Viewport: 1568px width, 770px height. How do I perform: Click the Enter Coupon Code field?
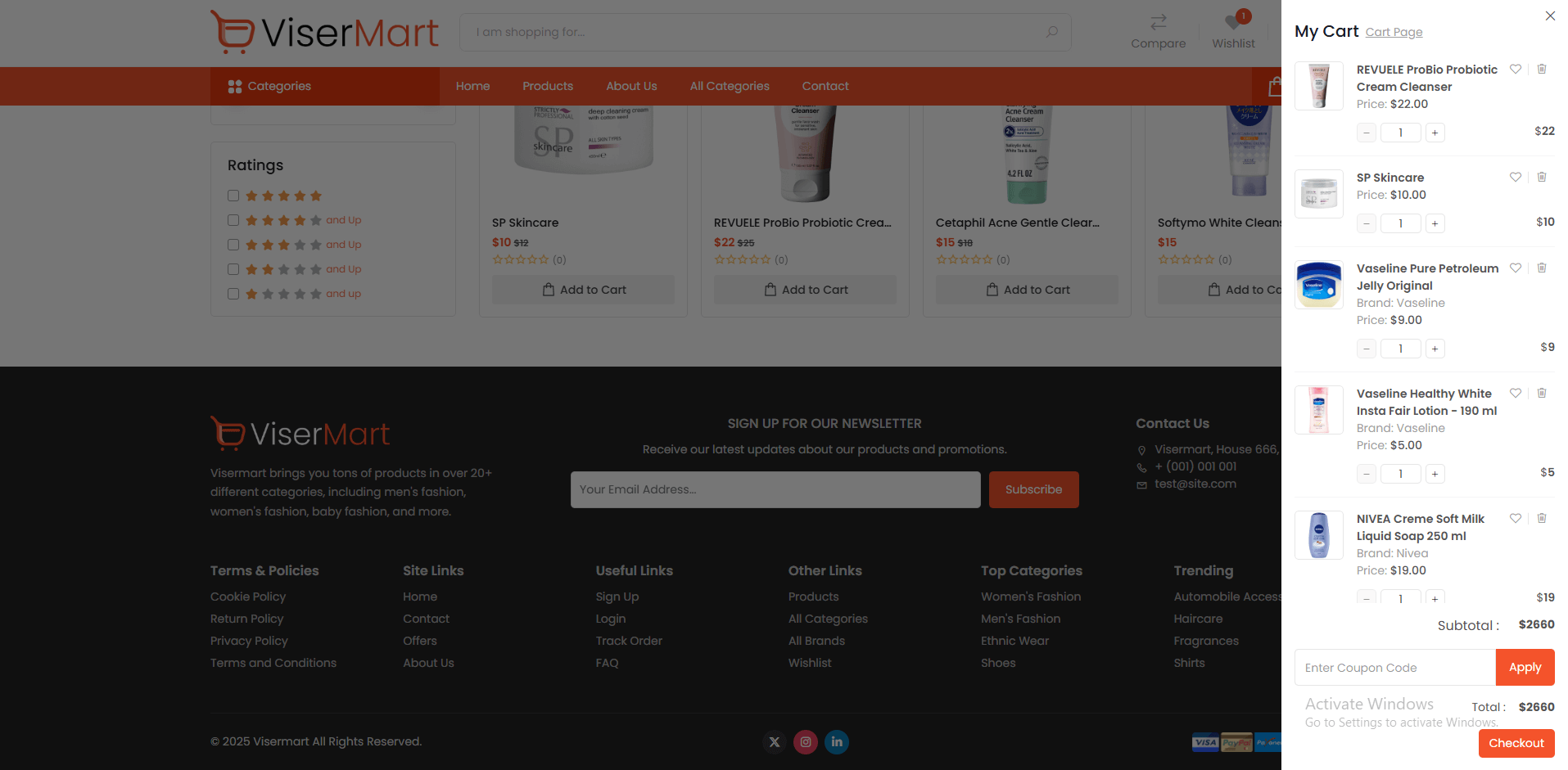coord(1394,668)
